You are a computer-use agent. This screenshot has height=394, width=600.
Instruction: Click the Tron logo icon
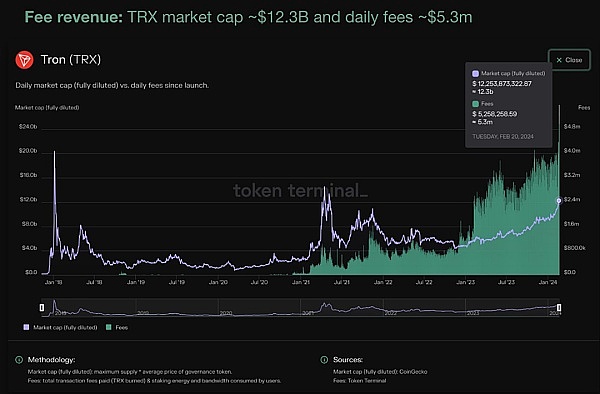(x=24, y=60)
